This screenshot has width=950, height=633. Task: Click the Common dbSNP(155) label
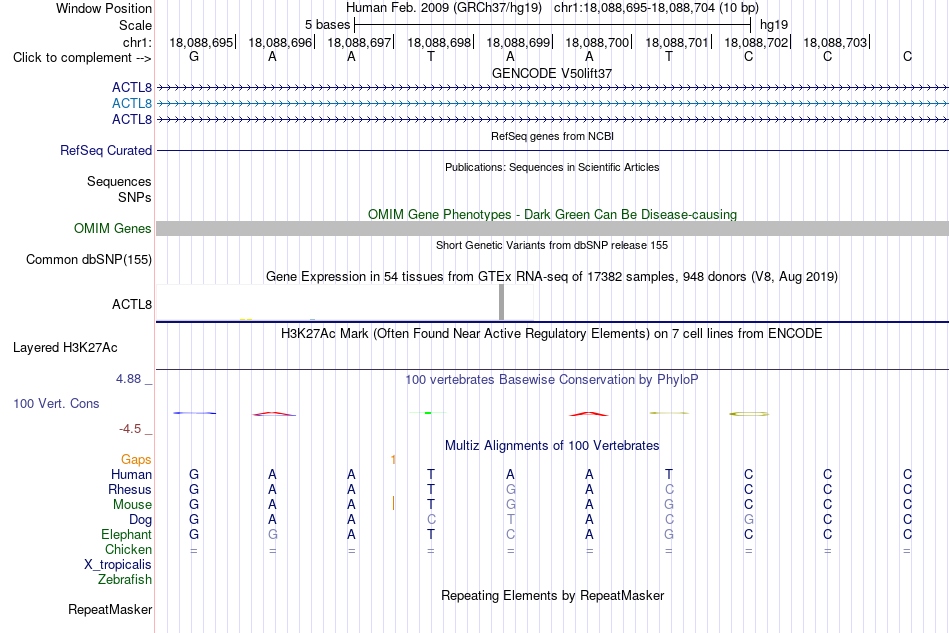pyautogui.click(x=88, y=259)
